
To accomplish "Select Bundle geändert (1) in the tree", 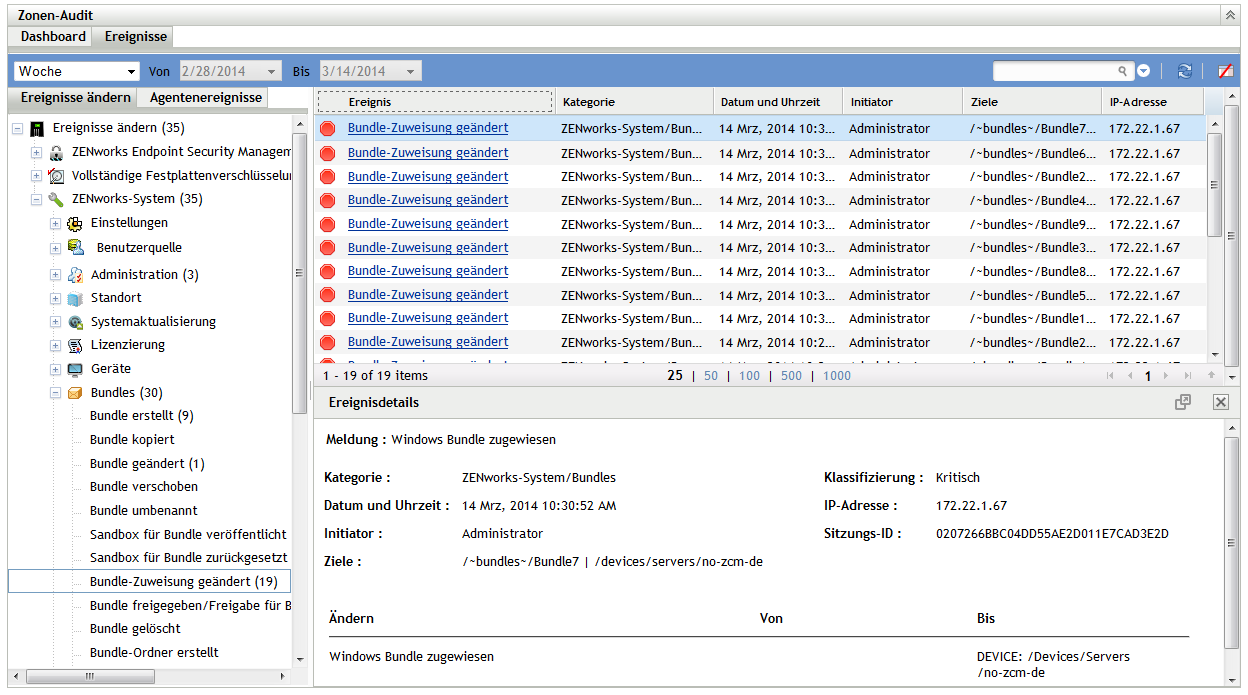I will coord(147,464).
